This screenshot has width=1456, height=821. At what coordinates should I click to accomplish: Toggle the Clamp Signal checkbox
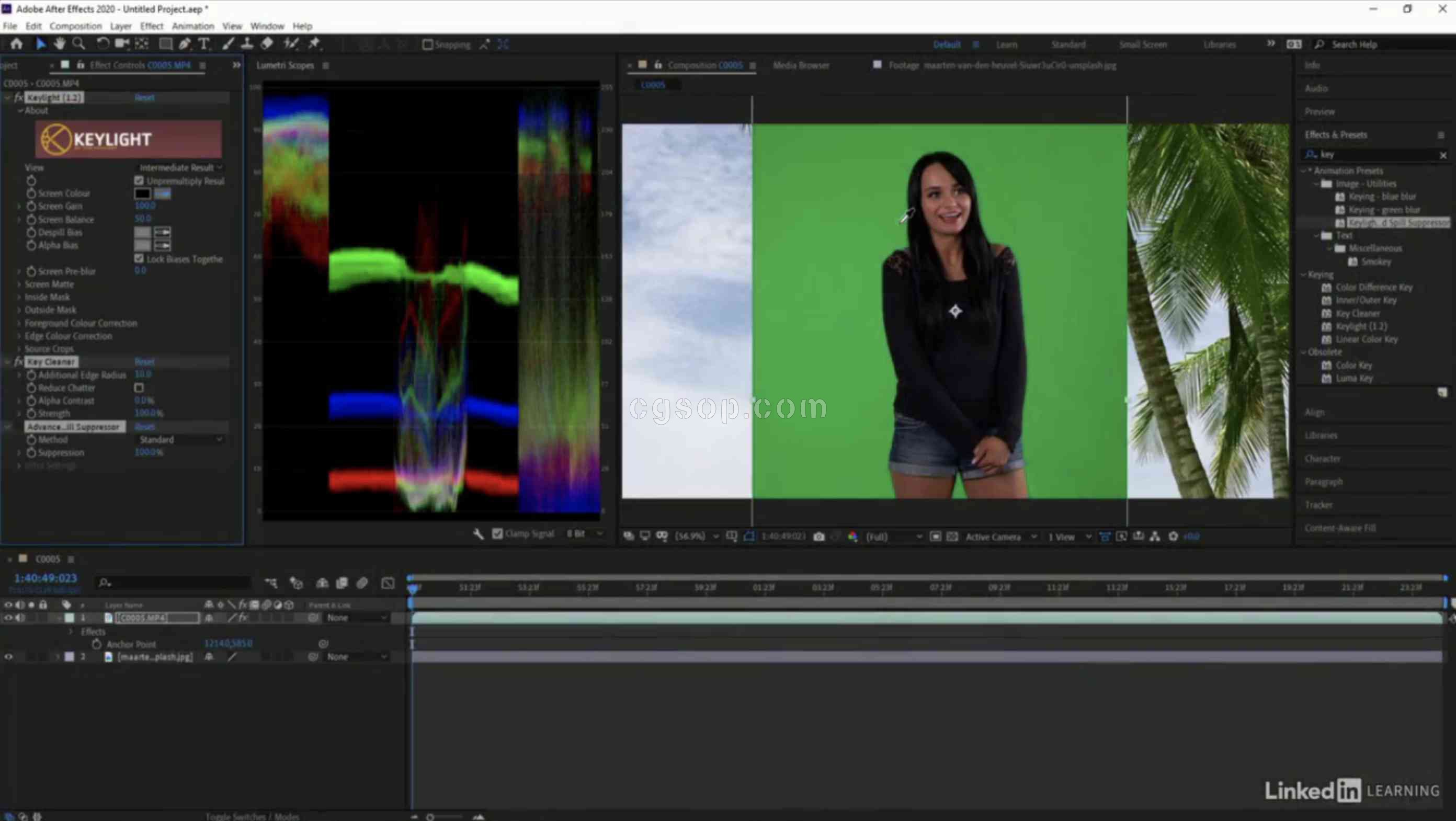[x=497, y=533]
